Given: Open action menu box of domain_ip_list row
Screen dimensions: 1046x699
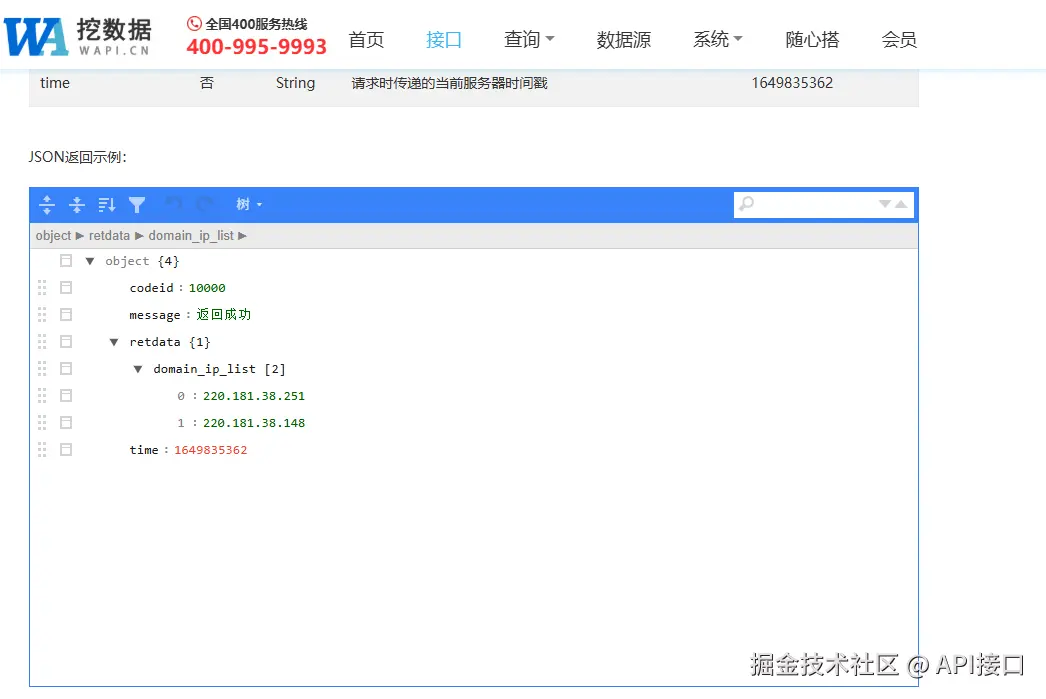Looking at the screenshot, I should click(66, 368).
